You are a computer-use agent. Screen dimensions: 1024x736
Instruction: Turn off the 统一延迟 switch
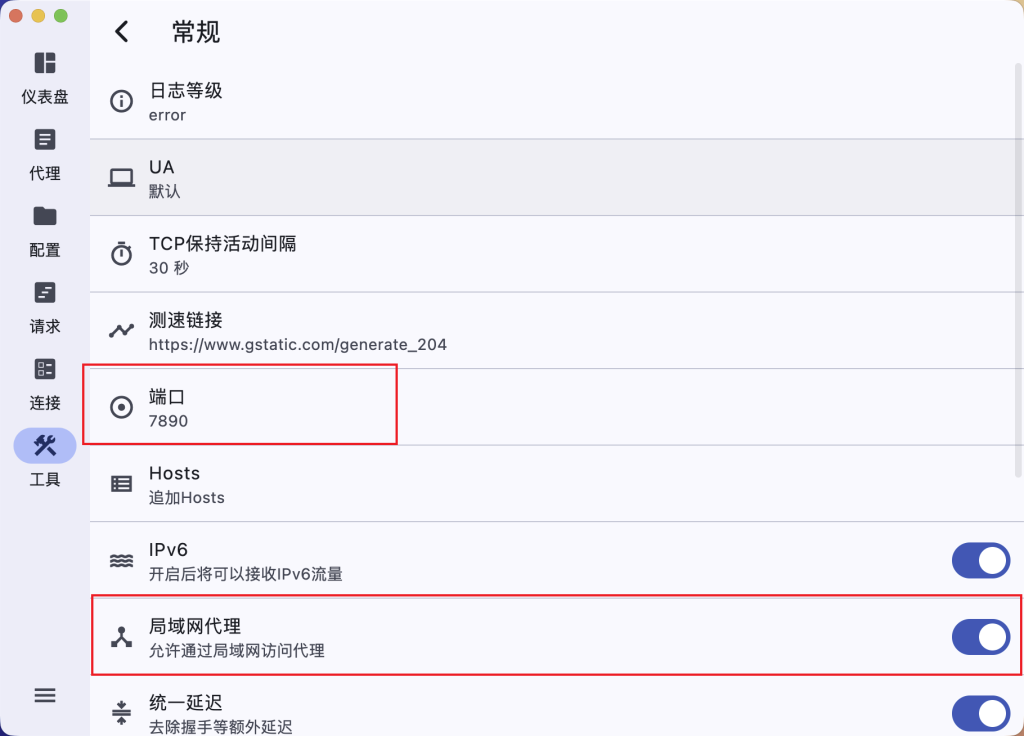980,713
